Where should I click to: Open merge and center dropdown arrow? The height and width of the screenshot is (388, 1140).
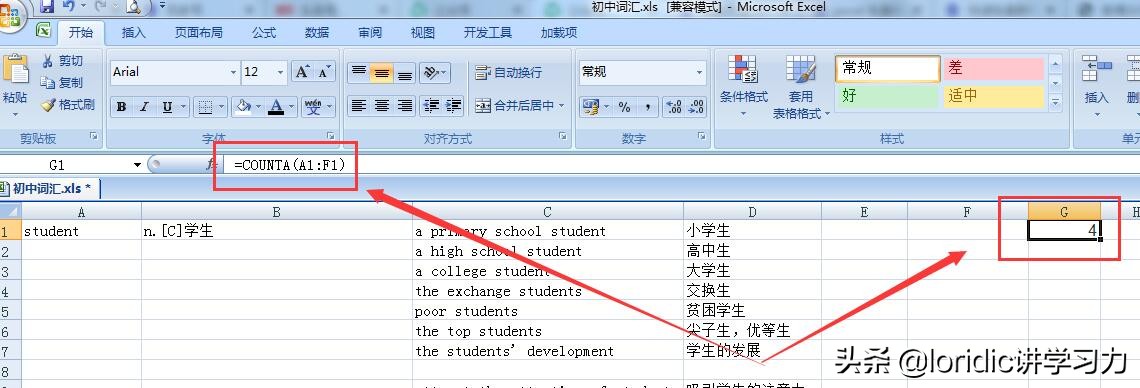pyautogui.click(x=561, y=106)
